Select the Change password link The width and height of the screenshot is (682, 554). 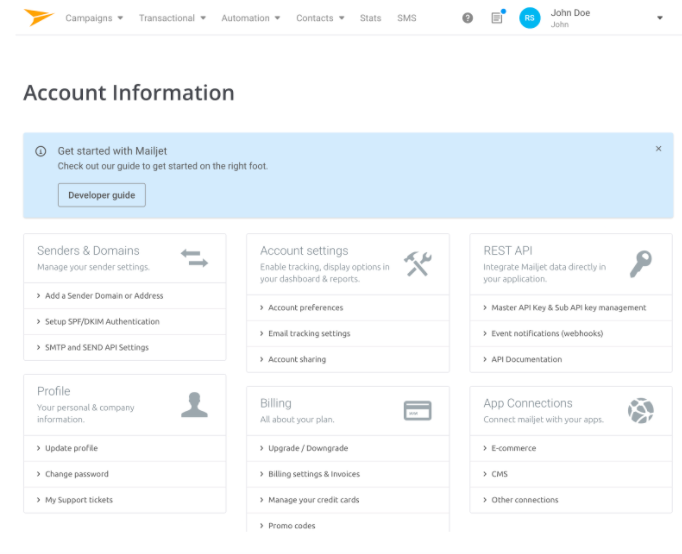point(77,474)
